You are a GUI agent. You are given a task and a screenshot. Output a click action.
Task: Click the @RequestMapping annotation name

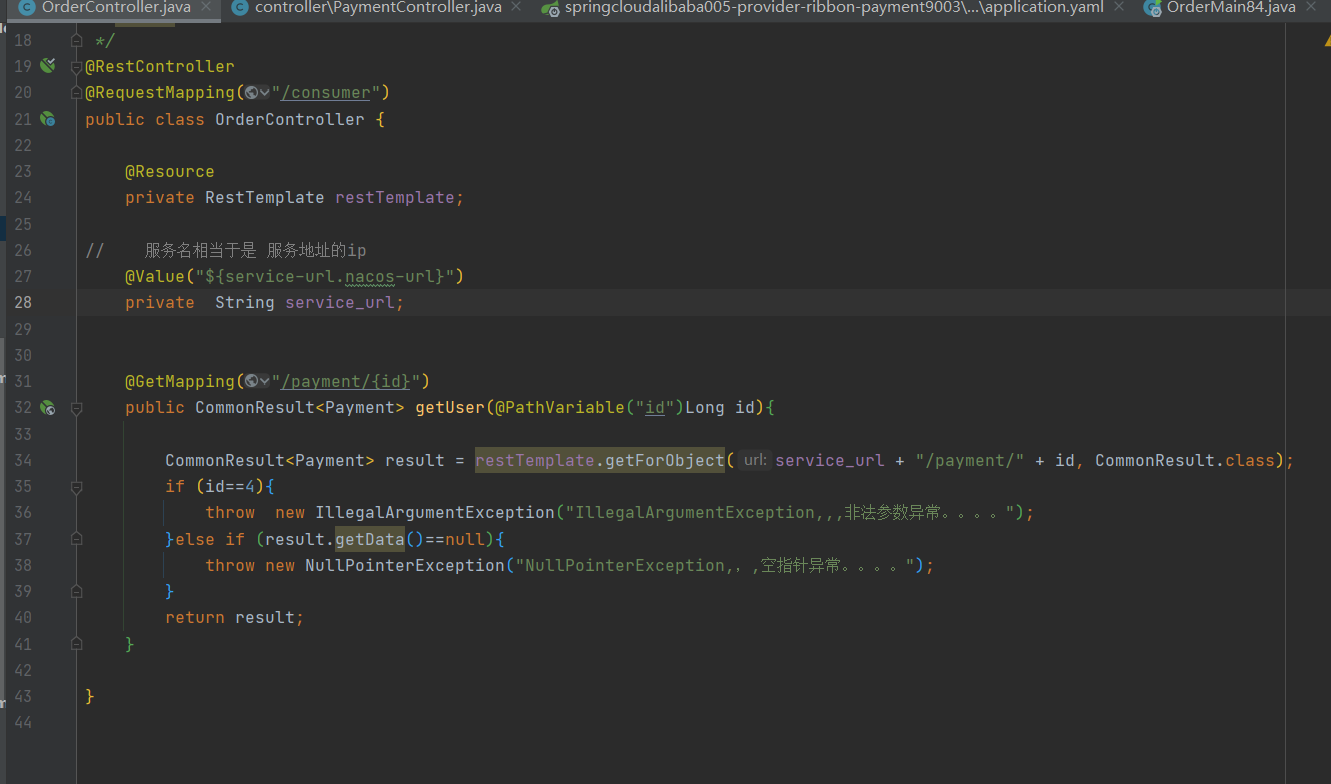[x=160, y=93]
